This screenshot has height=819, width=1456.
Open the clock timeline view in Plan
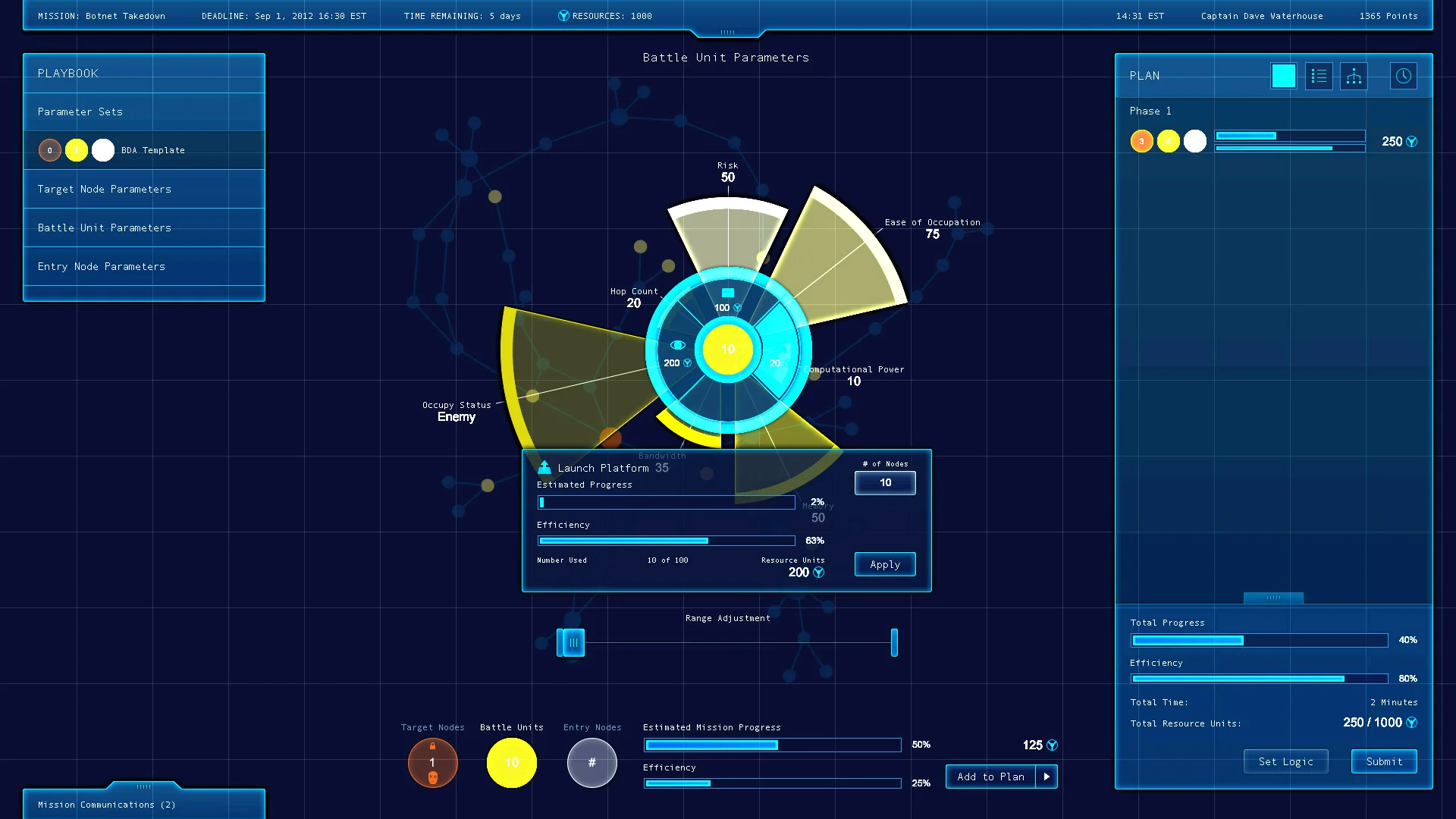click(x=1403, y=76)
